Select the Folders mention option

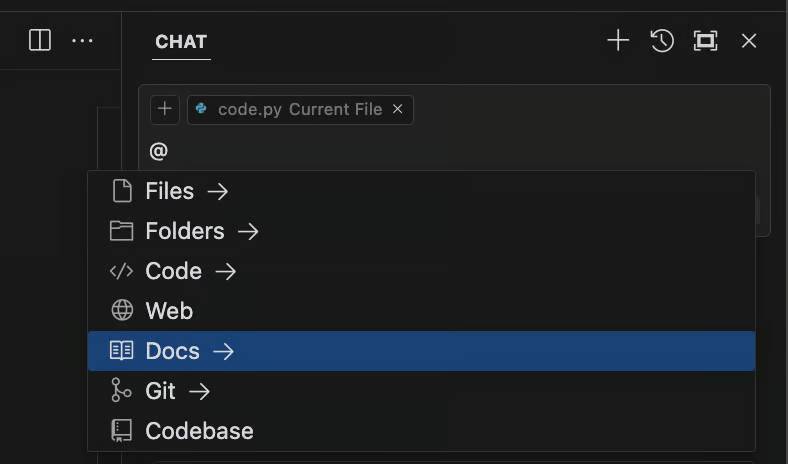click(x=184, y=231)
